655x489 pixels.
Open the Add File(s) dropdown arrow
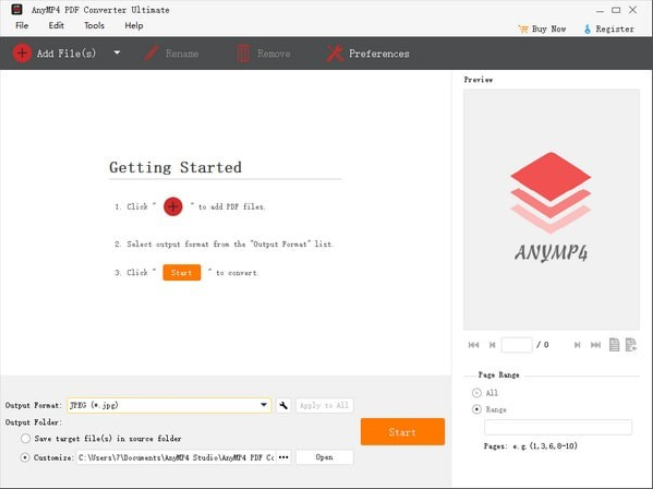[x=117, y=53]
